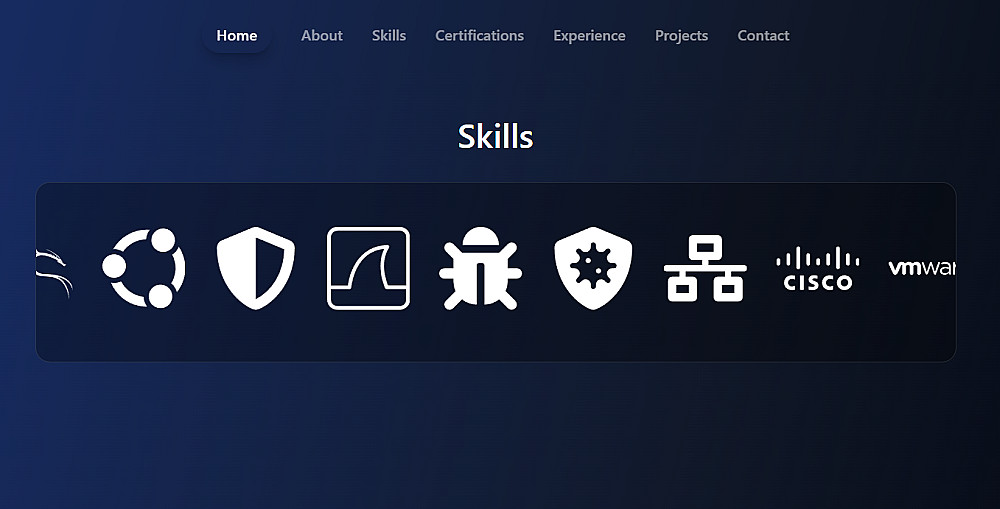Open the Certifications nav link
Screen dimensions: 1000x509
(480, 36)
